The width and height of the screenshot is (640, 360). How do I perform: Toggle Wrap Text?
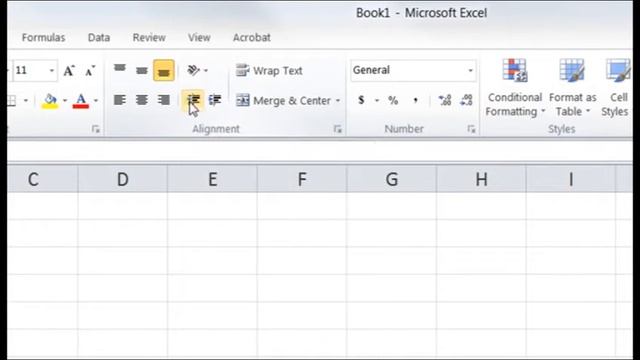[x=269, y=71]
